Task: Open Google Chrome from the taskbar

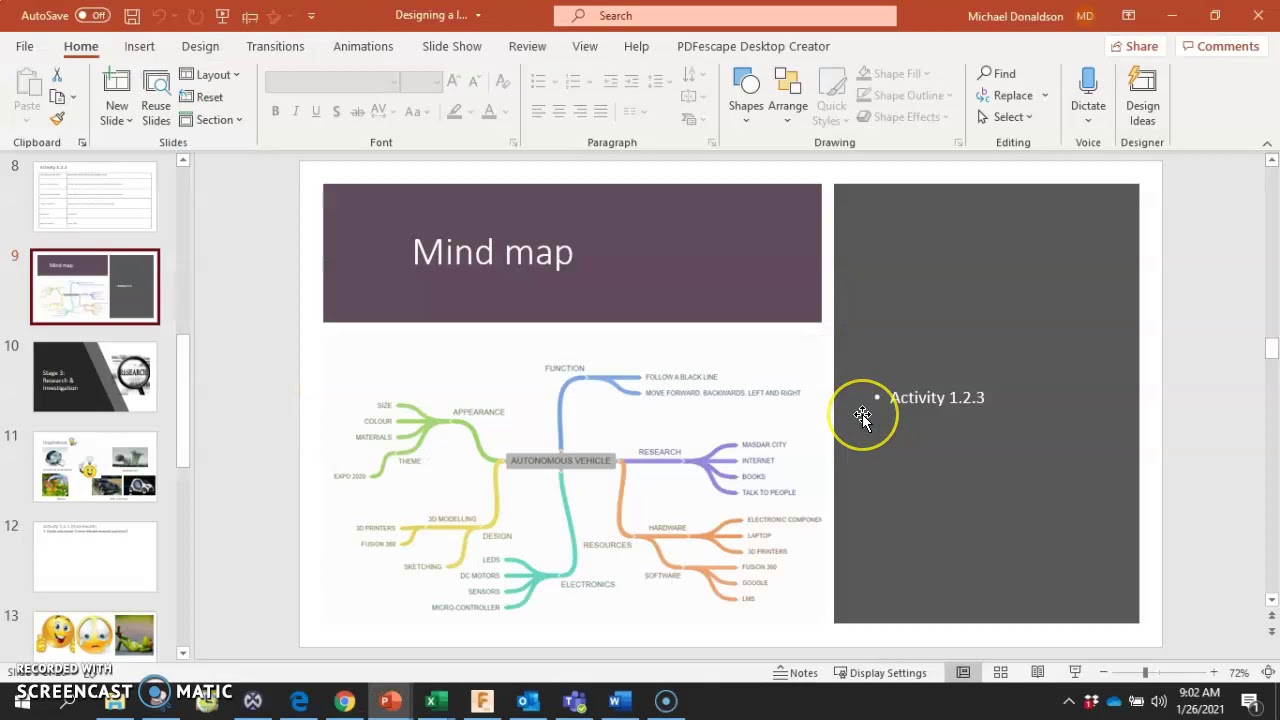Action: tap(344, 702)
